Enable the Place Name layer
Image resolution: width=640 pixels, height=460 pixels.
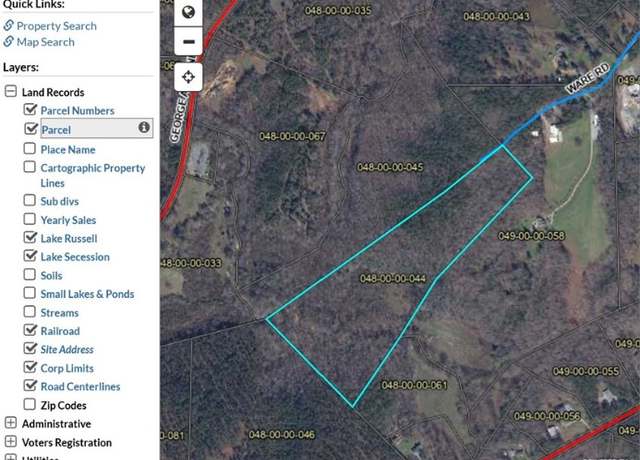click(x=29, y=148)
